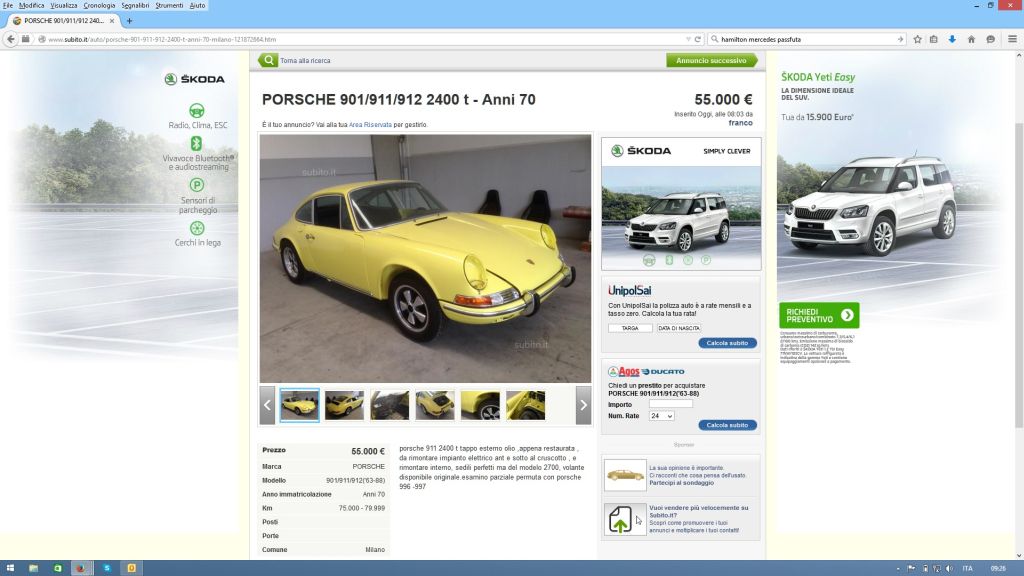Go to the browser home page icon
This screenshot has height=576, width=1024.
[971, 39]
